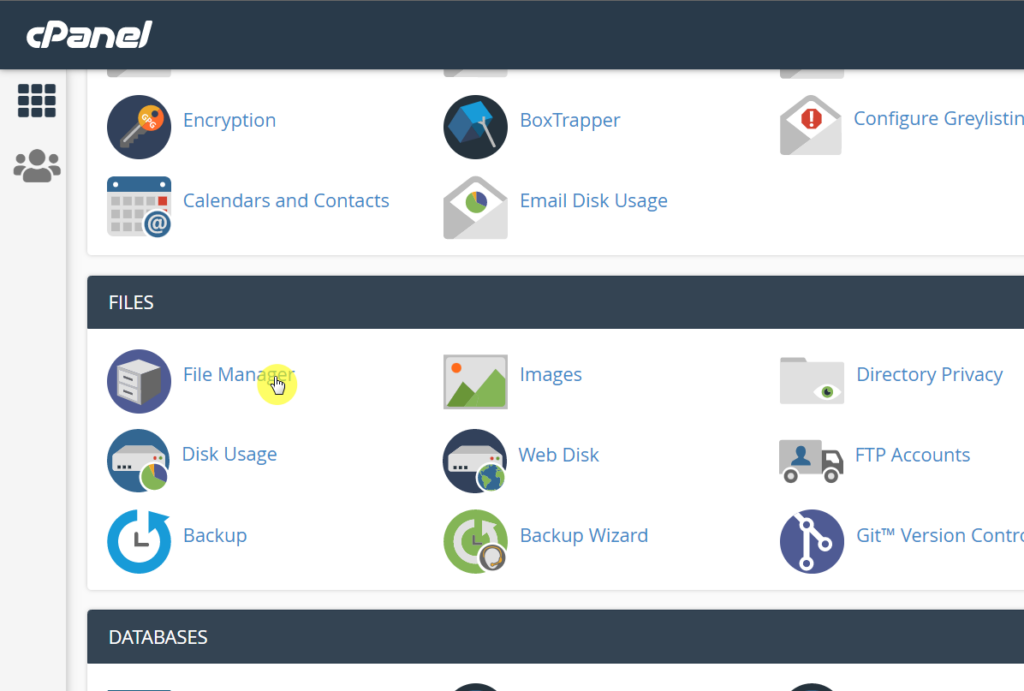Image resolution: width=1024 pixels, height=691 pixels.
Task: Collapse the FILES section header
Action: pyautogui.click(x=555, y=302)
